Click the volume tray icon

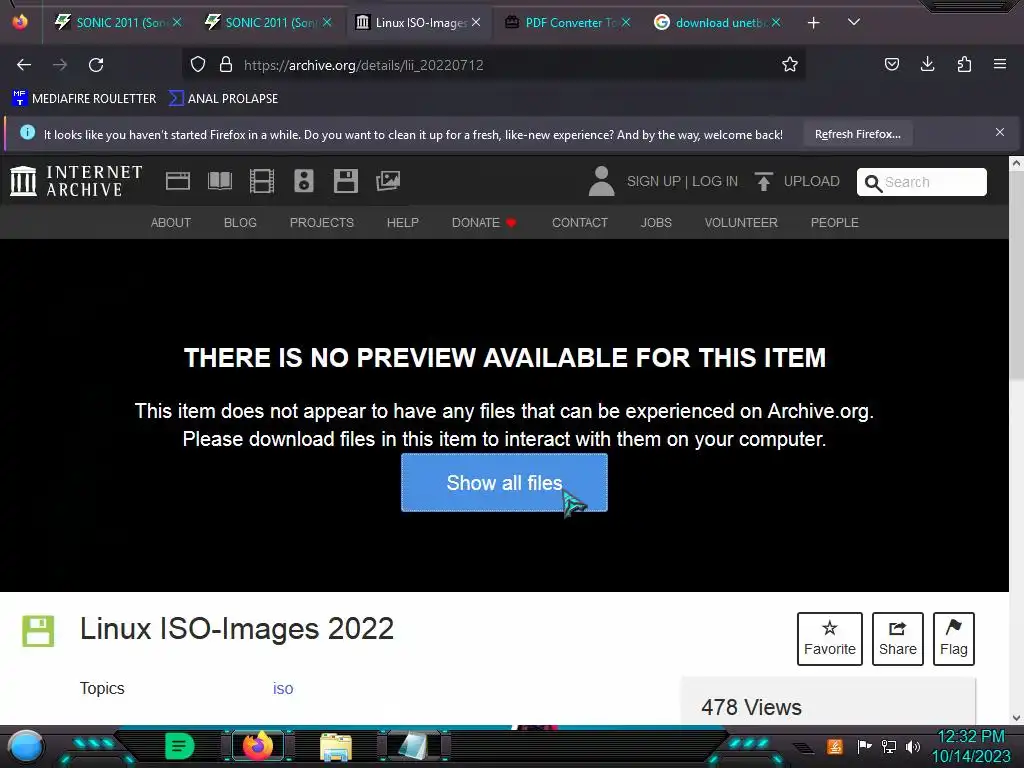(x=912, y=746)
